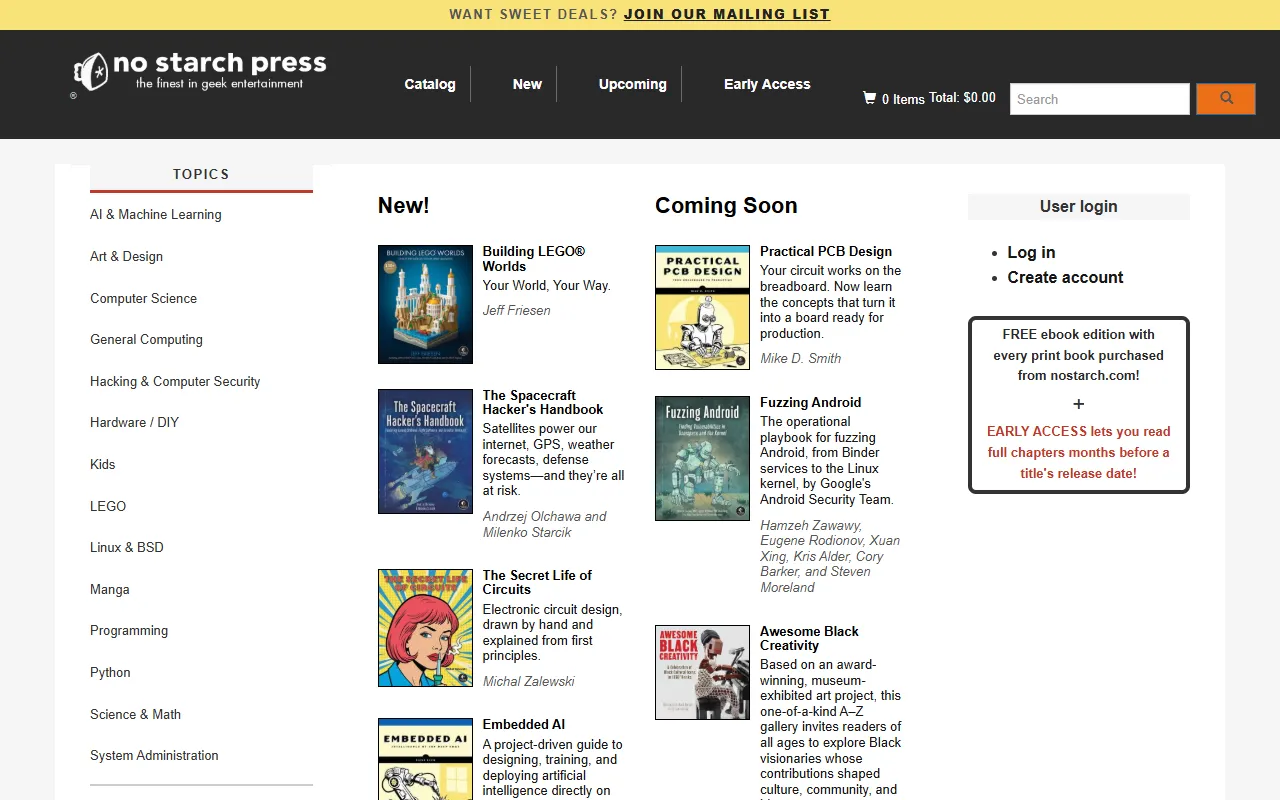Viewport: 1280px width, 800px height.
Task: Click author name Jeff Friesen
Action: coord(516,310)
